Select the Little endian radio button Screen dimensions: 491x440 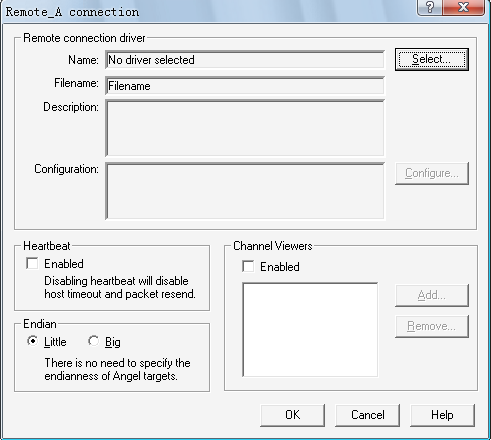(x=33, y=341)
